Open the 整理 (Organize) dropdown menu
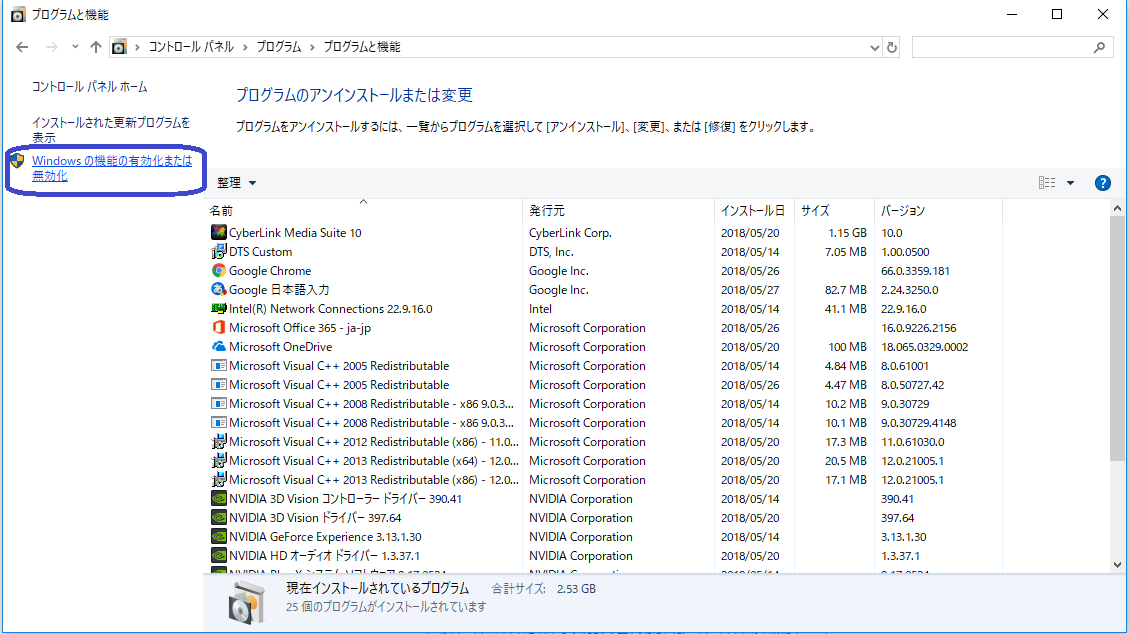Image resolution: width=1129 pixels, height=634 pixels. [x=236, y=182]
